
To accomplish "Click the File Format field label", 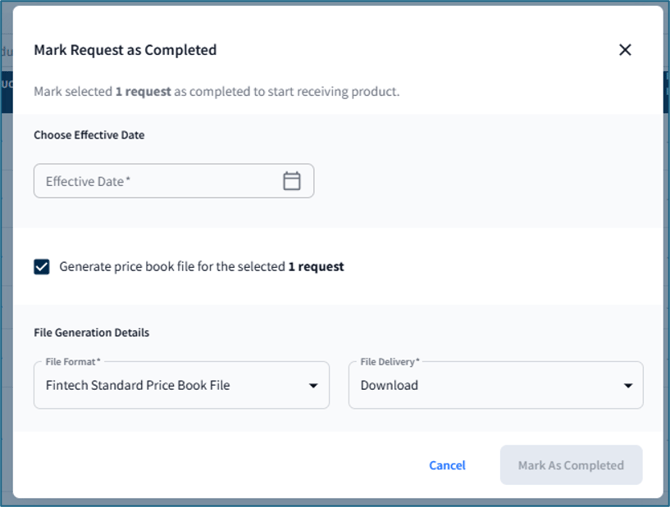I will (73, 362).
